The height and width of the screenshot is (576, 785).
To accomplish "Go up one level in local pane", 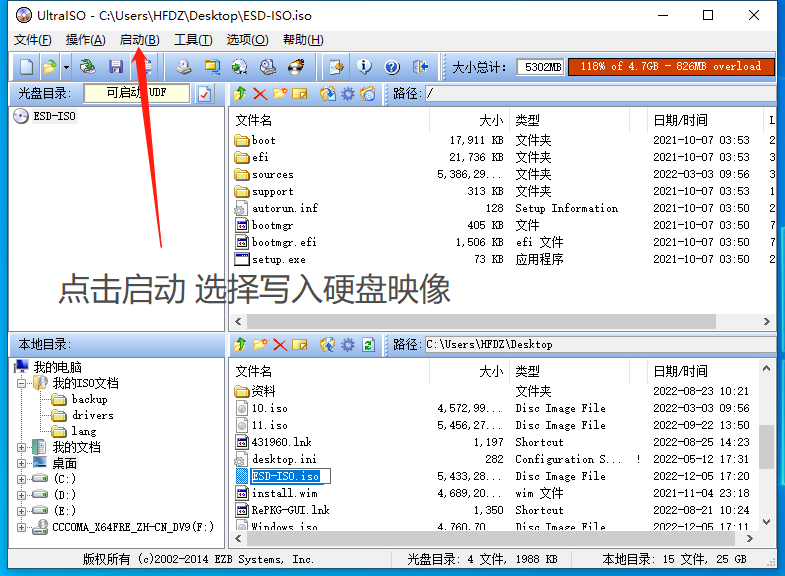I will click(240, 345).
